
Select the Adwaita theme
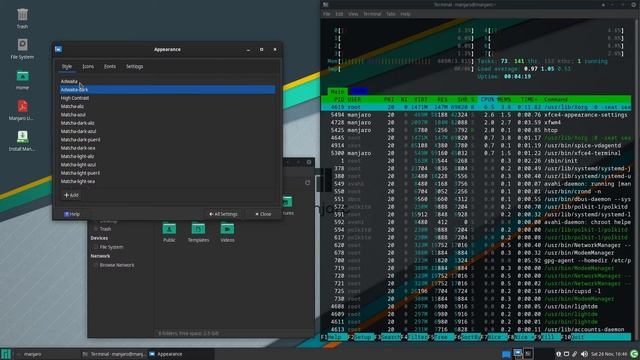168,81
